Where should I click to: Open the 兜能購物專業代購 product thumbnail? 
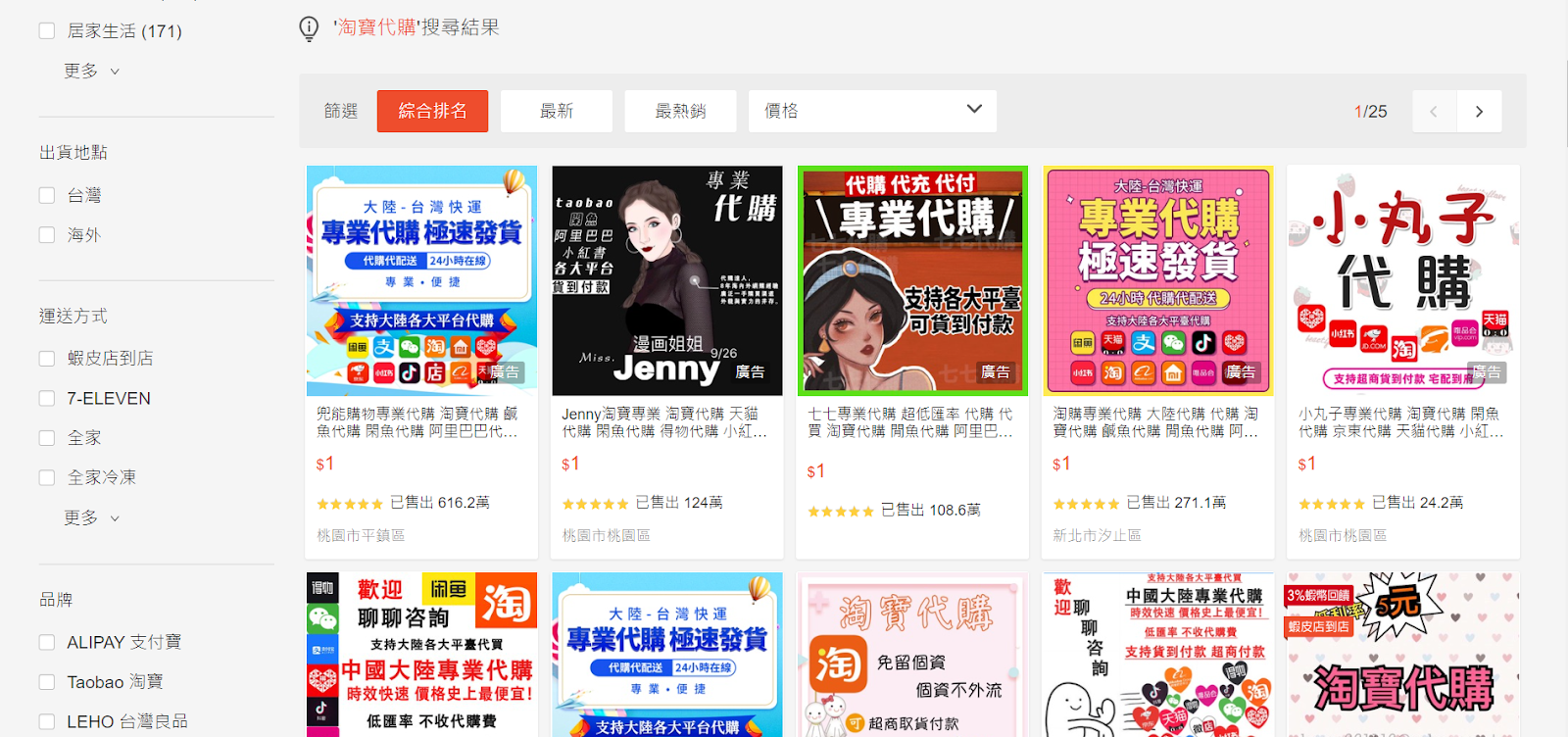coord(421,280)
